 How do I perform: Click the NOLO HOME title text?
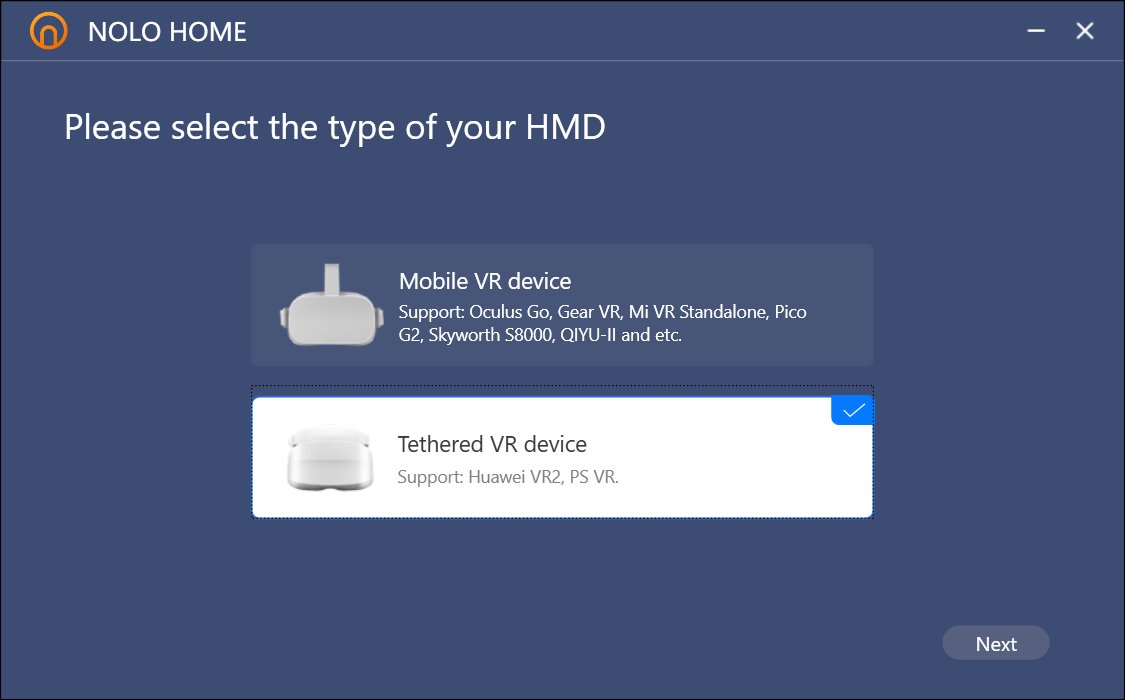click(167, 32)
